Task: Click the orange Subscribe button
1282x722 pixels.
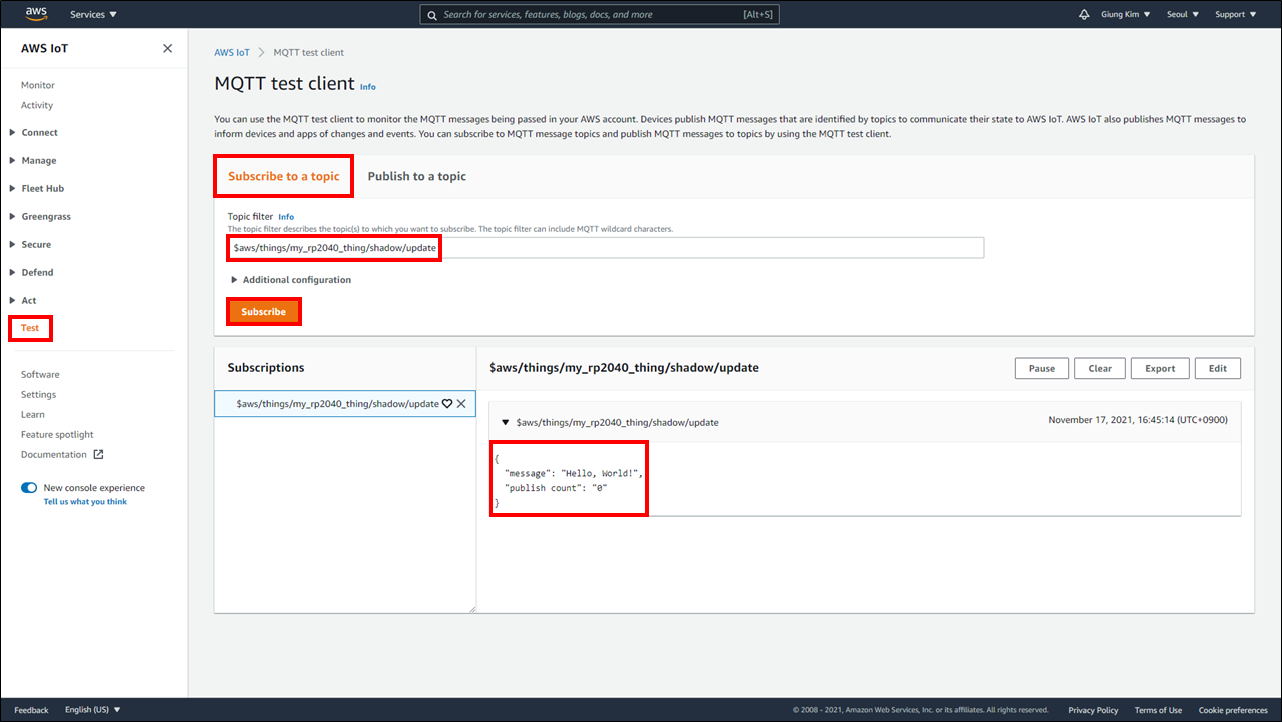Action: click(264, 312)
